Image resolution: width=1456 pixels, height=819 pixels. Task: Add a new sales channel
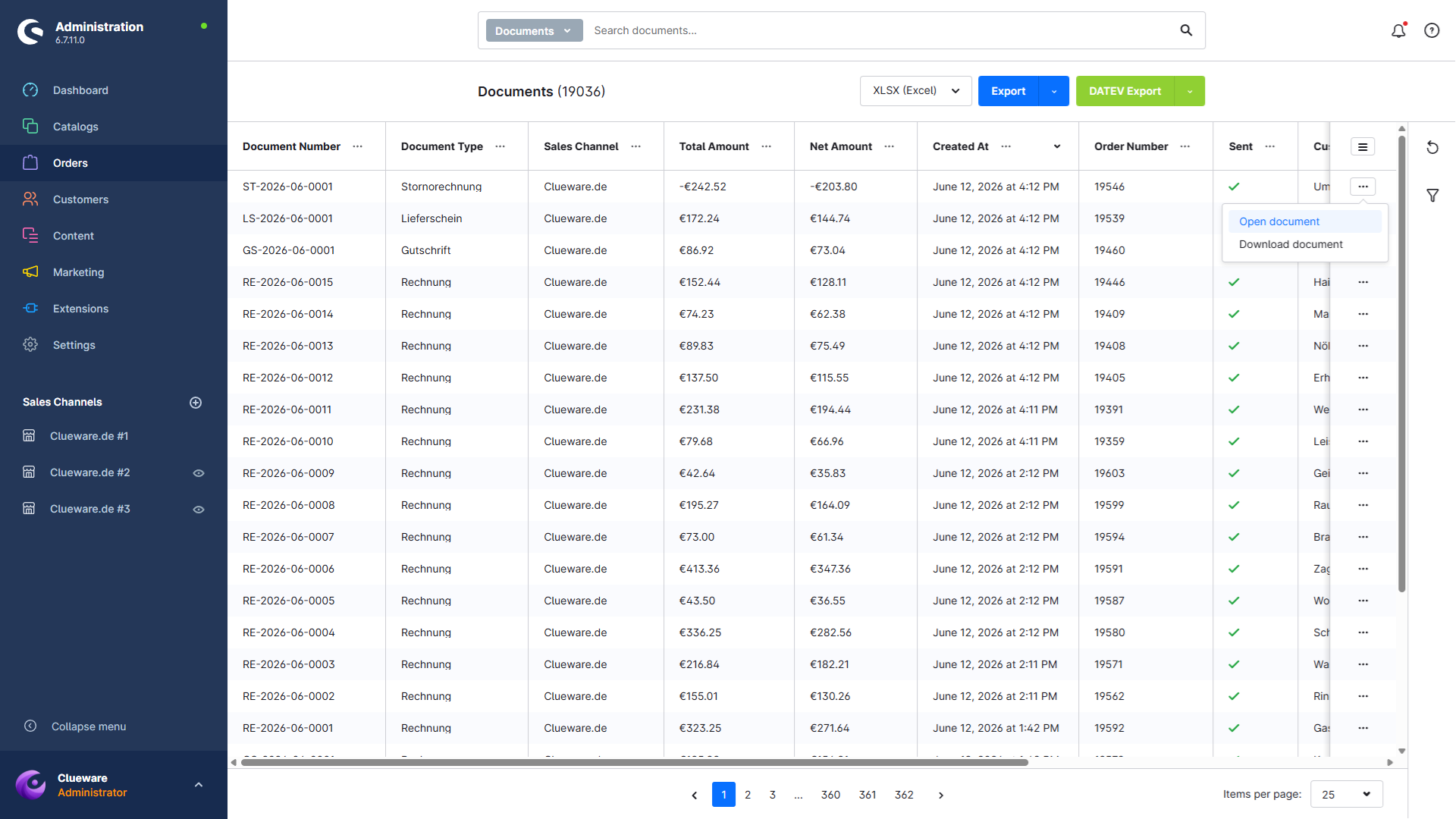196,403
